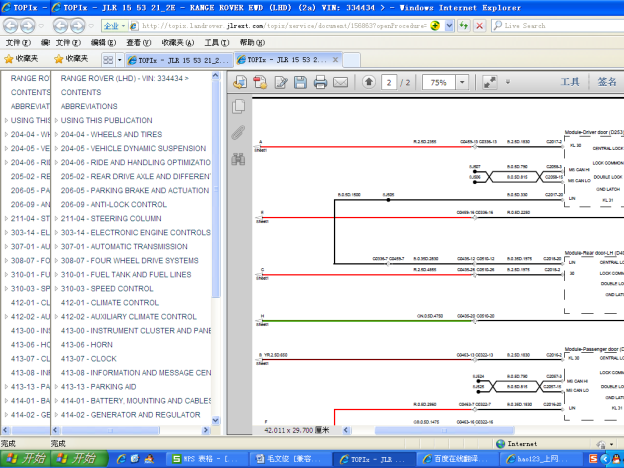This screenshot has height=468, width=624.
Task: Close the active TOPIx tab
Action: 335,60
